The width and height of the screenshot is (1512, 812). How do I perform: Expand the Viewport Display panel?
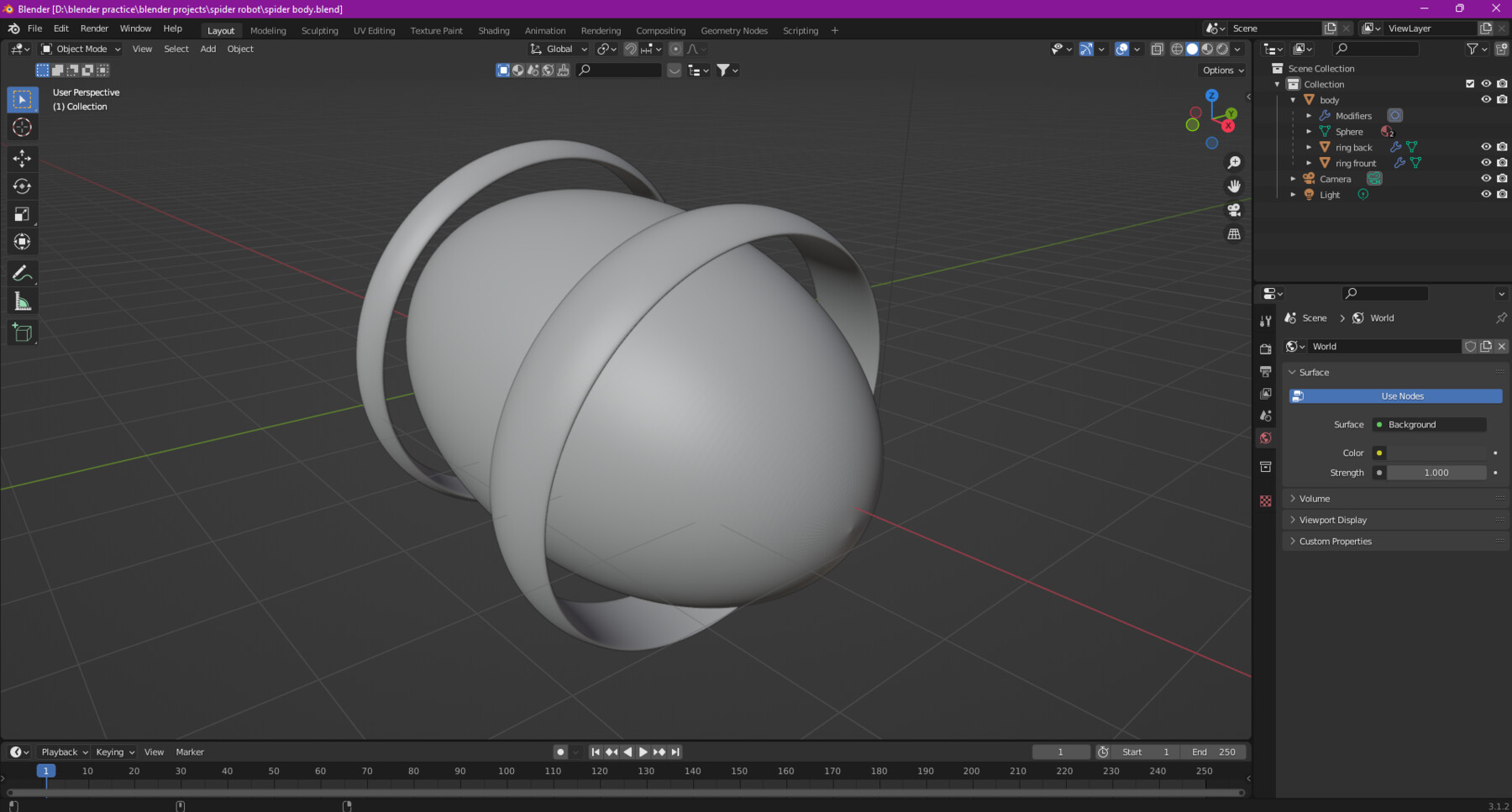click(1332, 520)
